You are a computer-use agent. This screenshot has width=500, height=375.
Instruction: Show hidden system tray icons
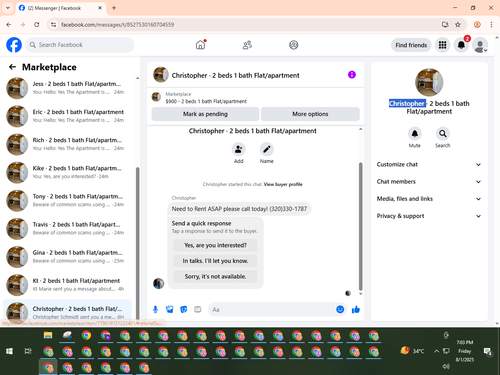[436, 351]
